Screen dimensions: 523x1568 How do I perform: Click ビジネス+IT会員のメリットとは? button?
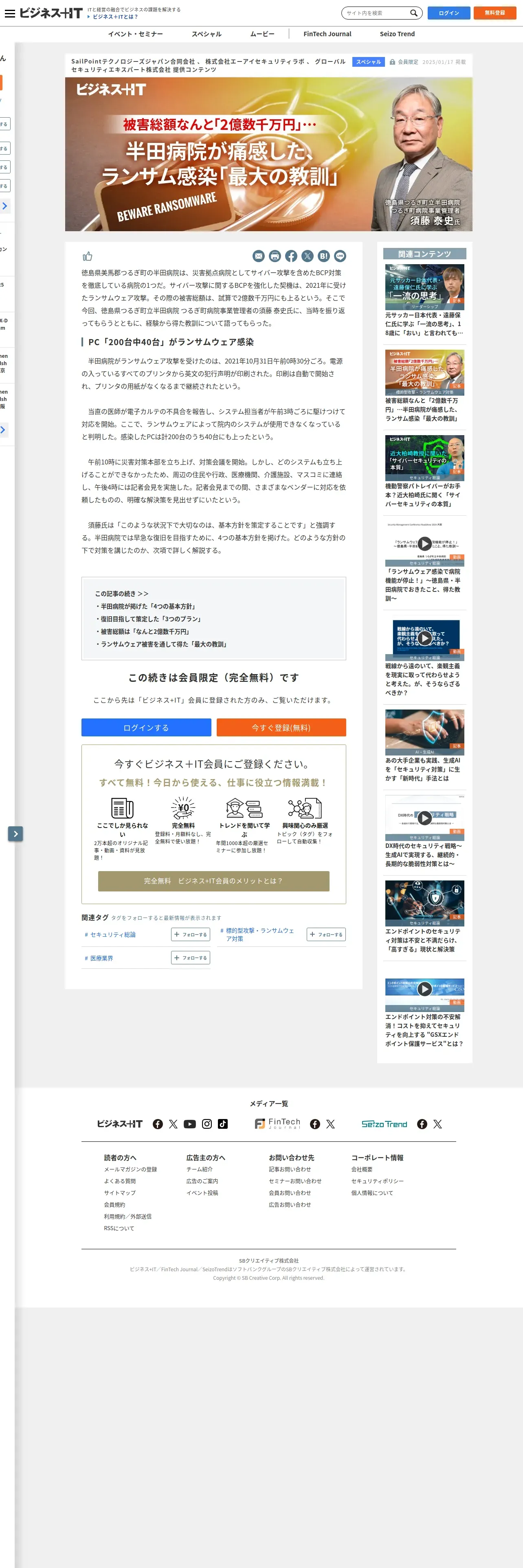(214, 881)
